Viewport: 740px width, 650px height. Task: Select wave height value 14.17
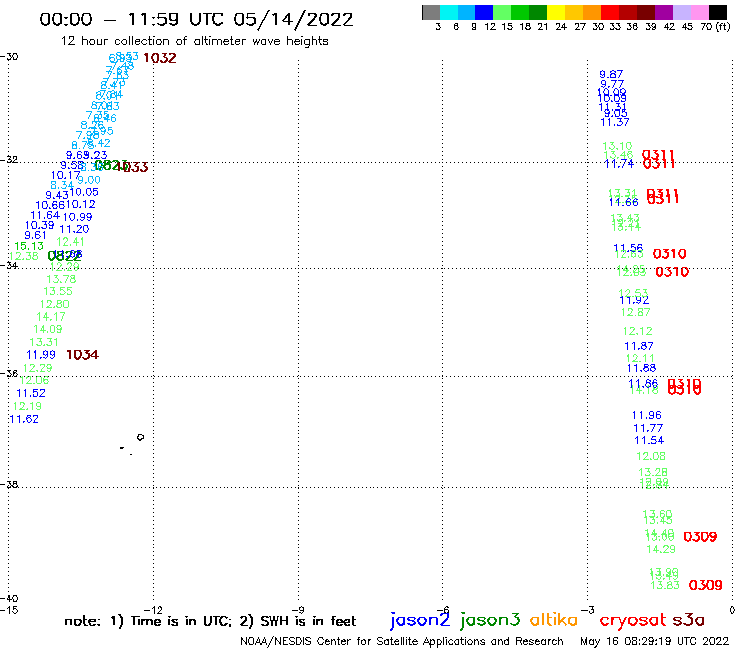(x=51, y=317)
